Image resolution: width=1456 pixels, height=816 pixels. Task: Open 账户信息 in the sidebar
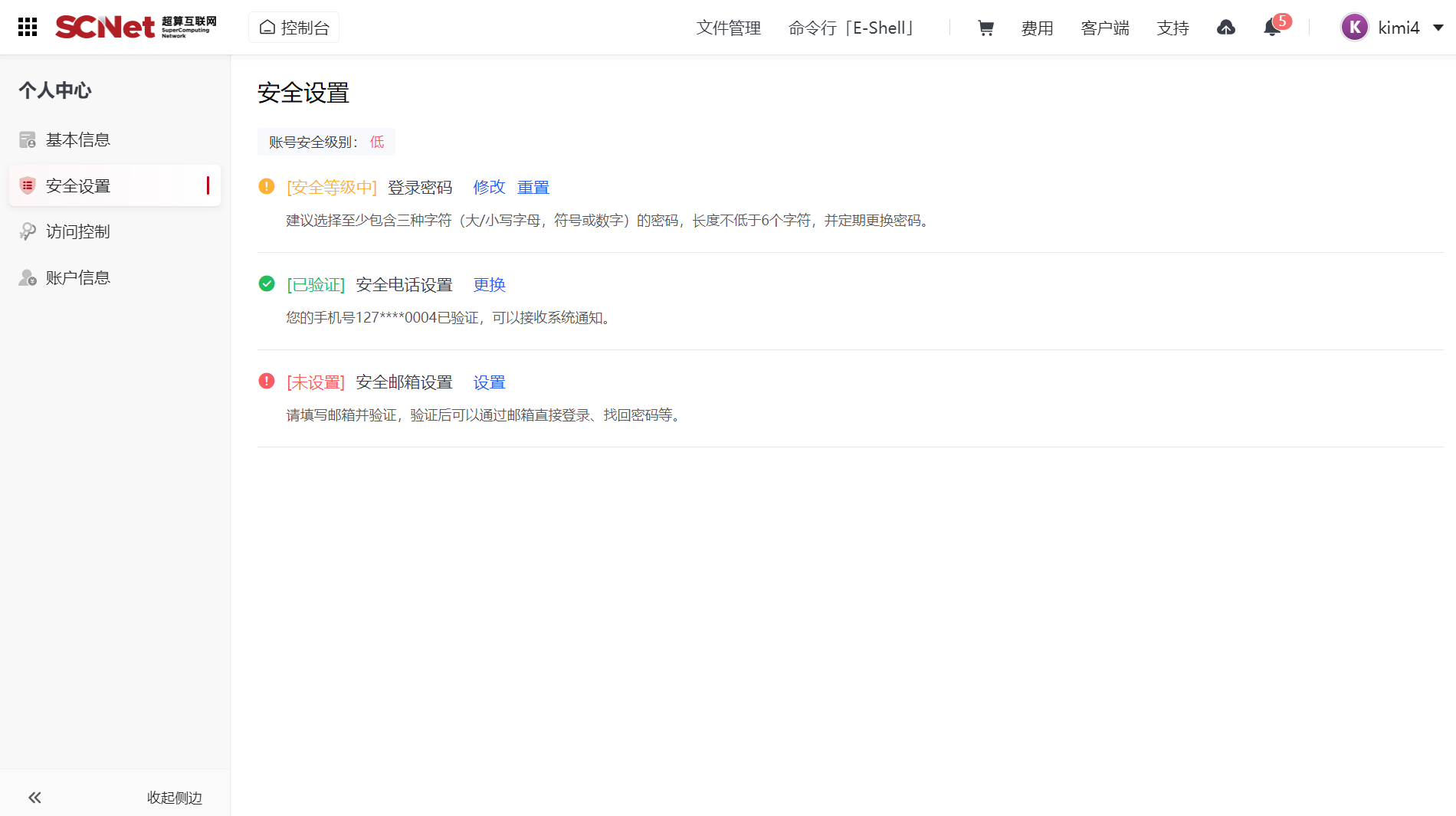tap(77, 277)
